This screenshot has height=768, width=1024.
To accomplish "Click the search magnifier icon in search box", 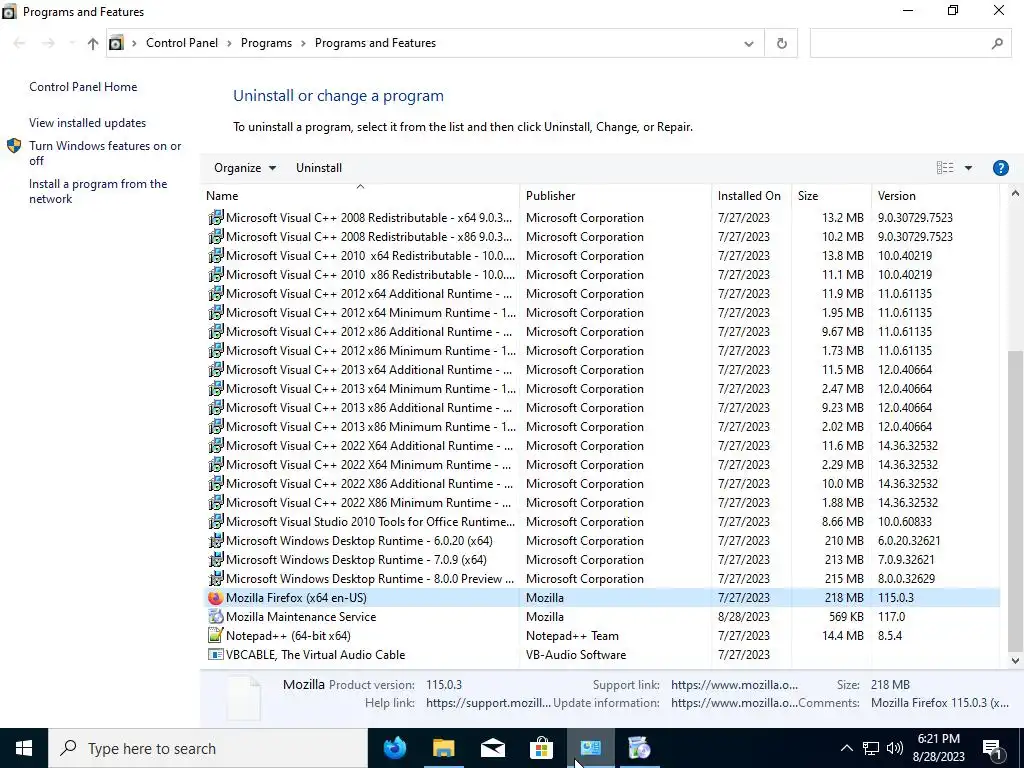I will [997, 43].
